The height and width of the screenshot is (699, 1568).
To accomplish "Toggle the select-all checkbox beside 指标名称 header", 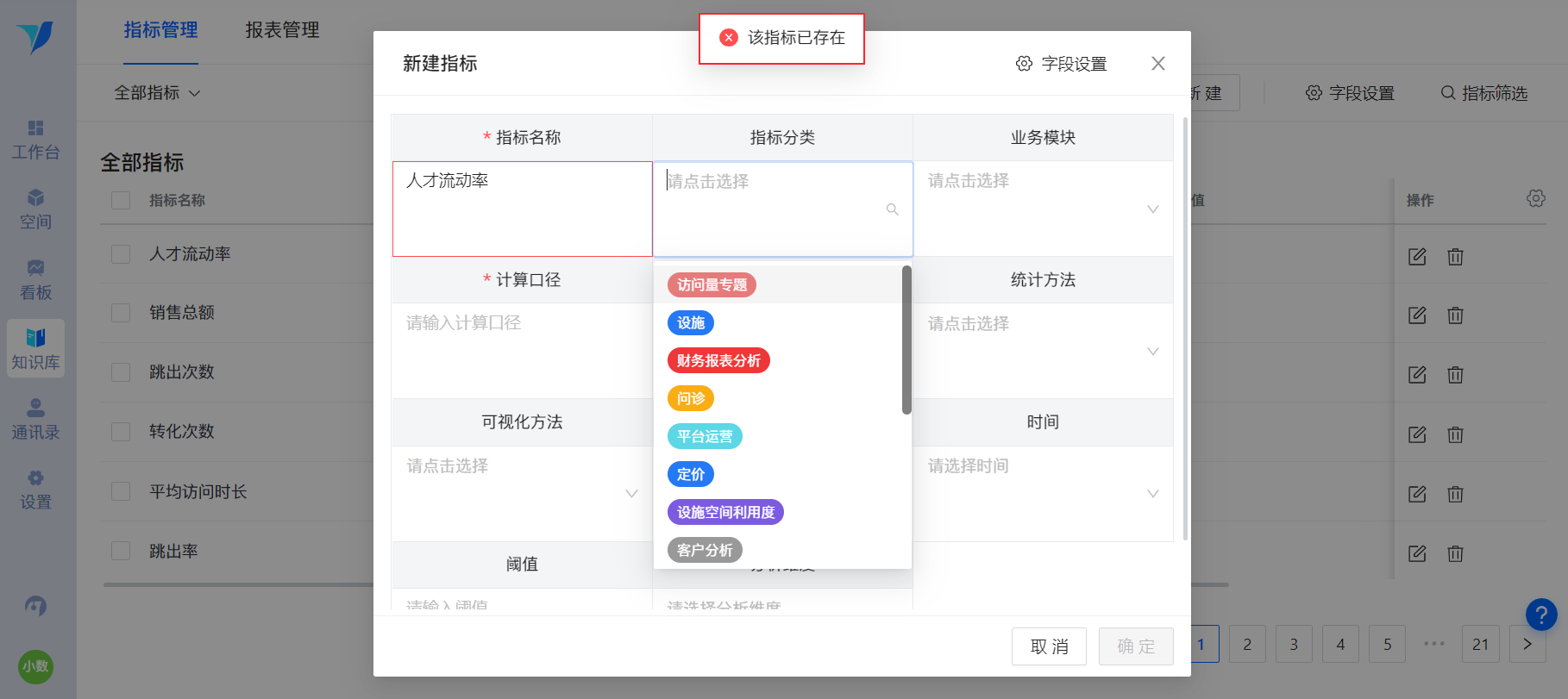I will tap(121, 200).
